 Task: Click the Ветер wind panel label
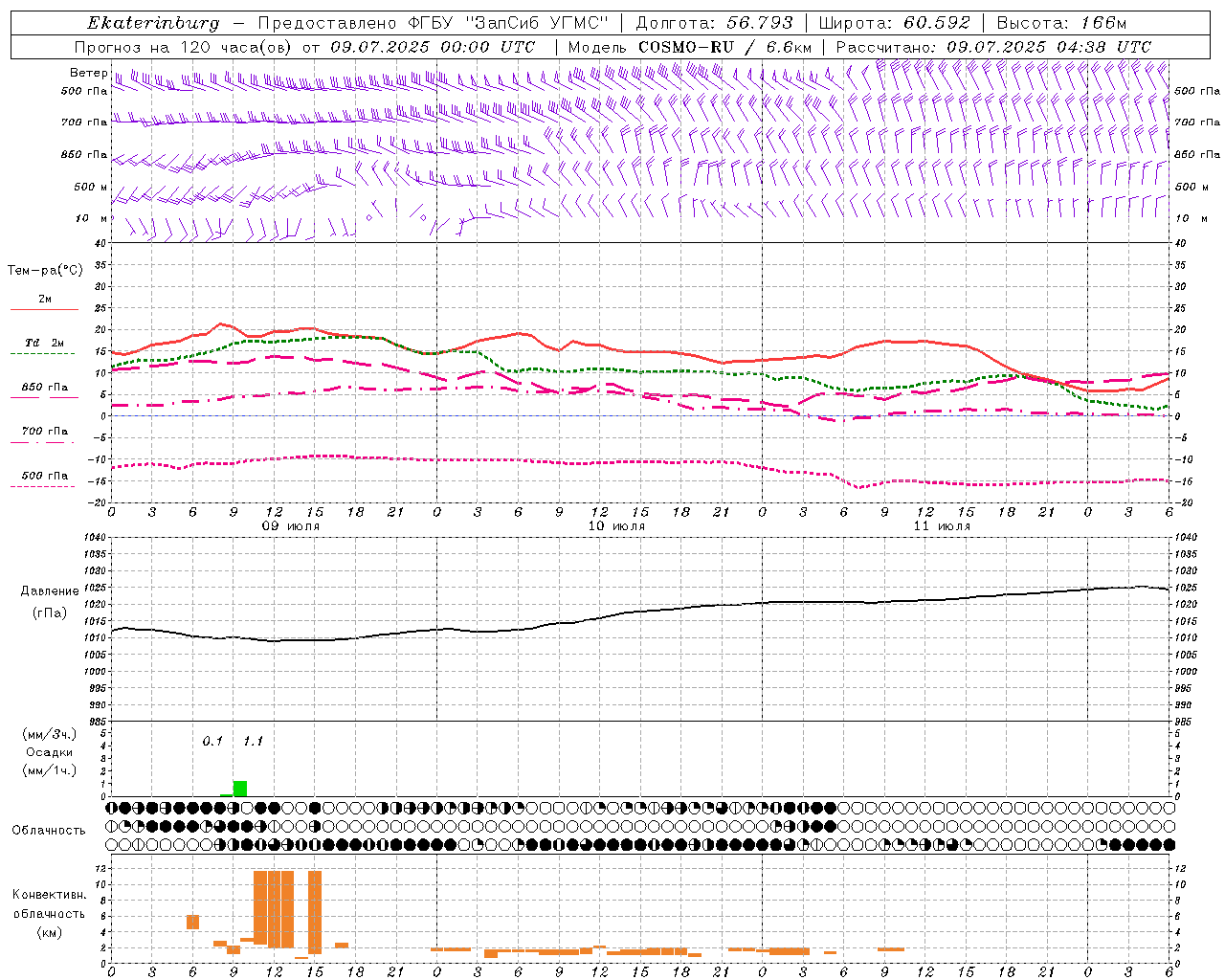click(89, 73)
